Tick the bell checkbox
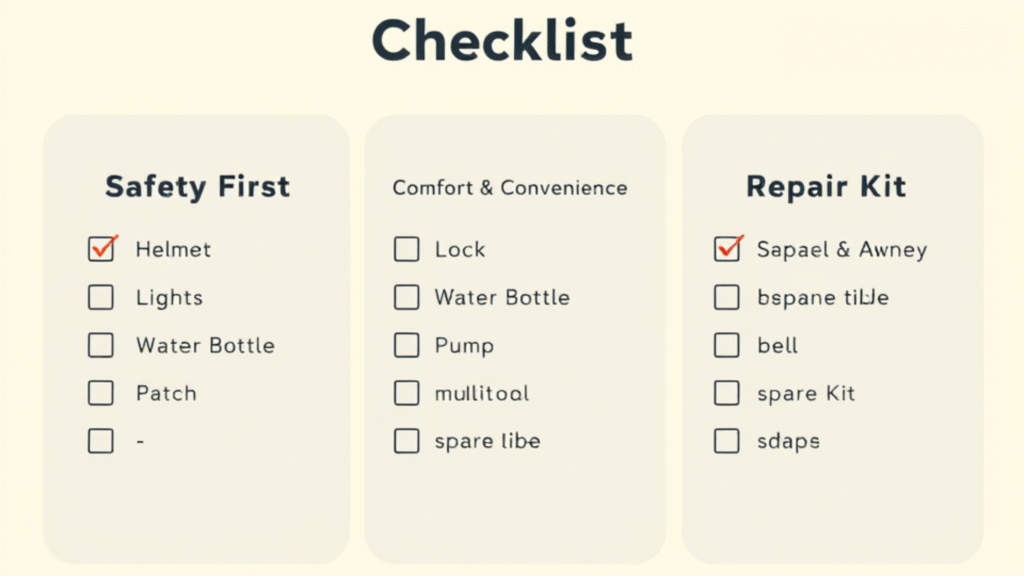 pos(727,345)
